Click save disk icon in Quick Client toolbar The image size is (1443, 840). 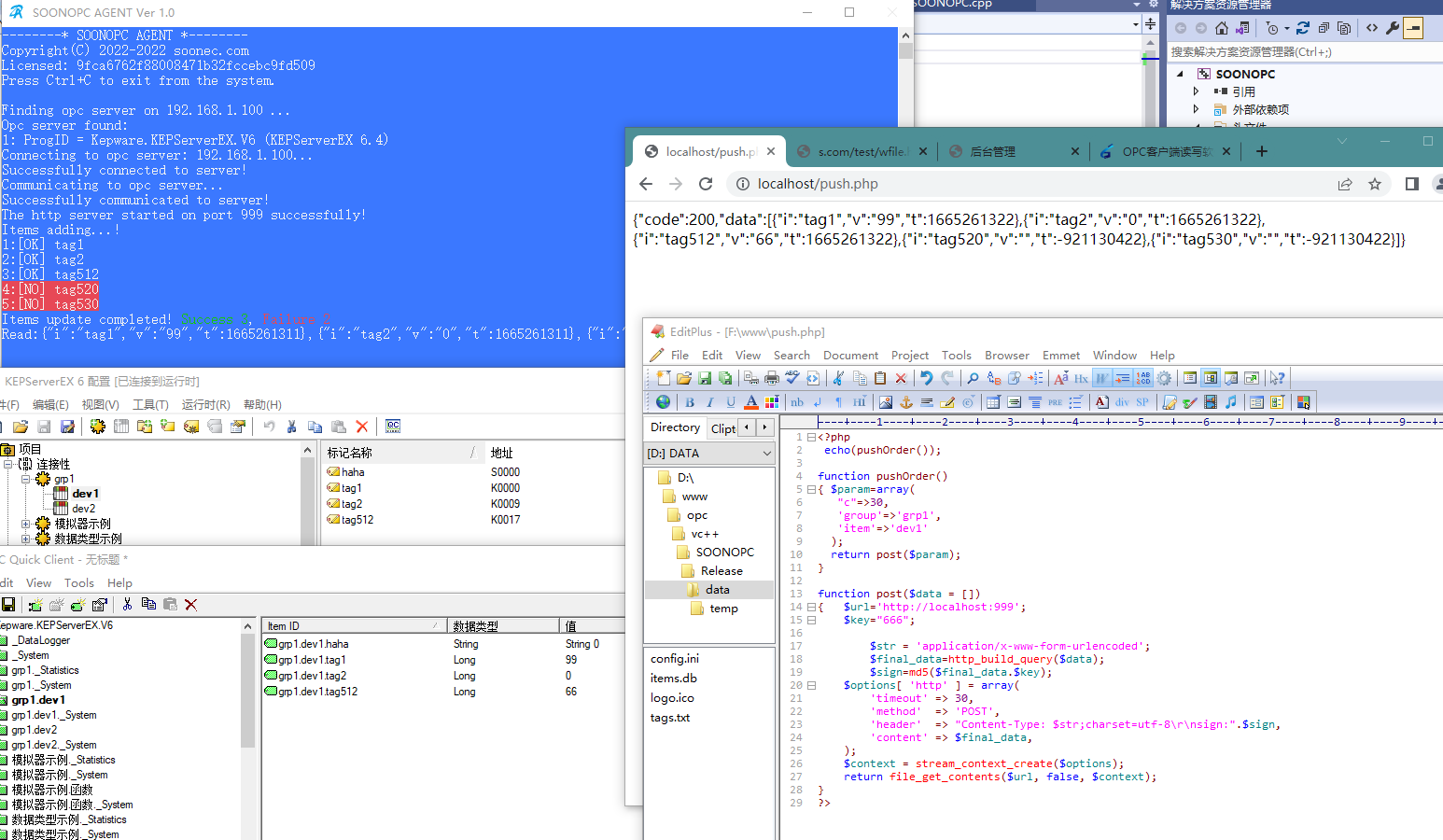coord(8,605)
